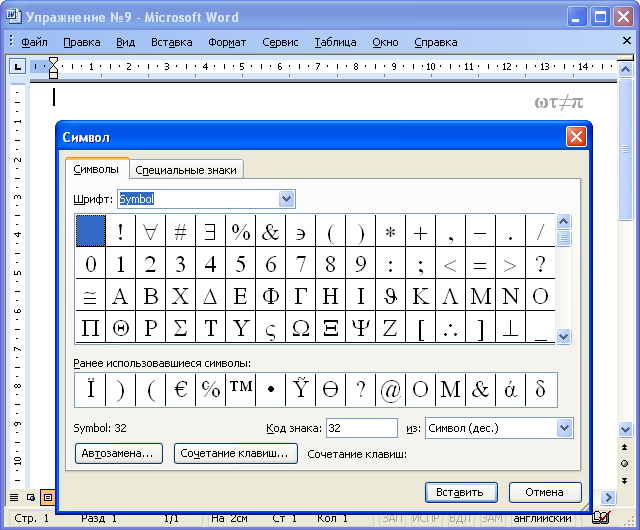Image resolution: width=640 pixels, height=530 pixels.
Task: Open the Вставка menu
Action: click(x=171, y=42)
